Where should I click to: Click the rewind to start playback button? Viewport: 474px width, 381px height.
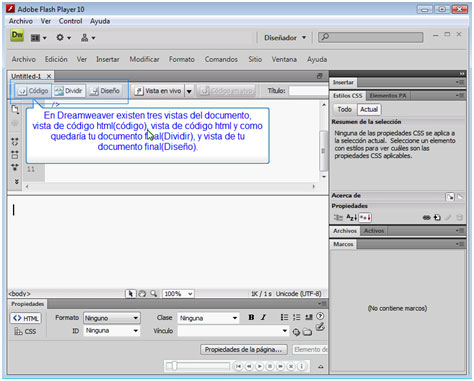tap(238, 366)
